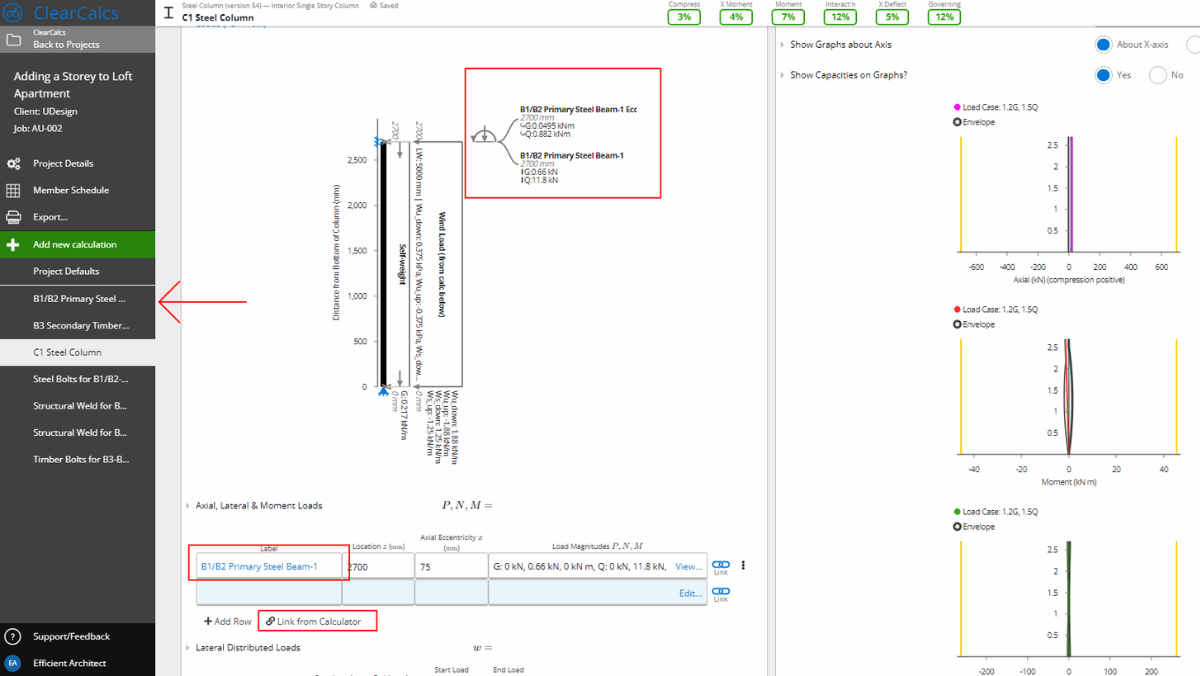Click the ClearCalcs logo icon
Image resolution: width=1200 pixels, height=676 pixels.
pyautogui.click(x=14, y=13)
